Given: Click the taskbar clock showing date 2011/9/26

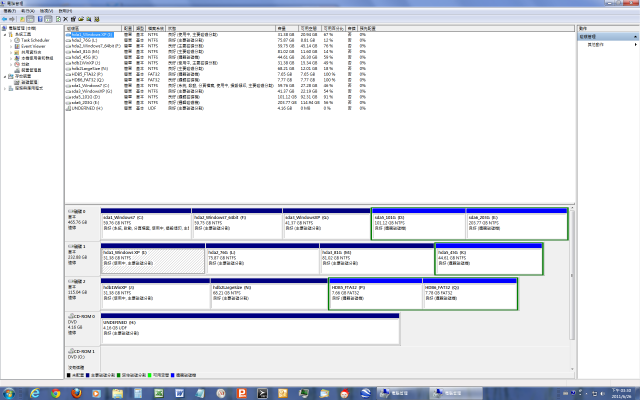Looking at the screenshot, I should pos(622,393).
